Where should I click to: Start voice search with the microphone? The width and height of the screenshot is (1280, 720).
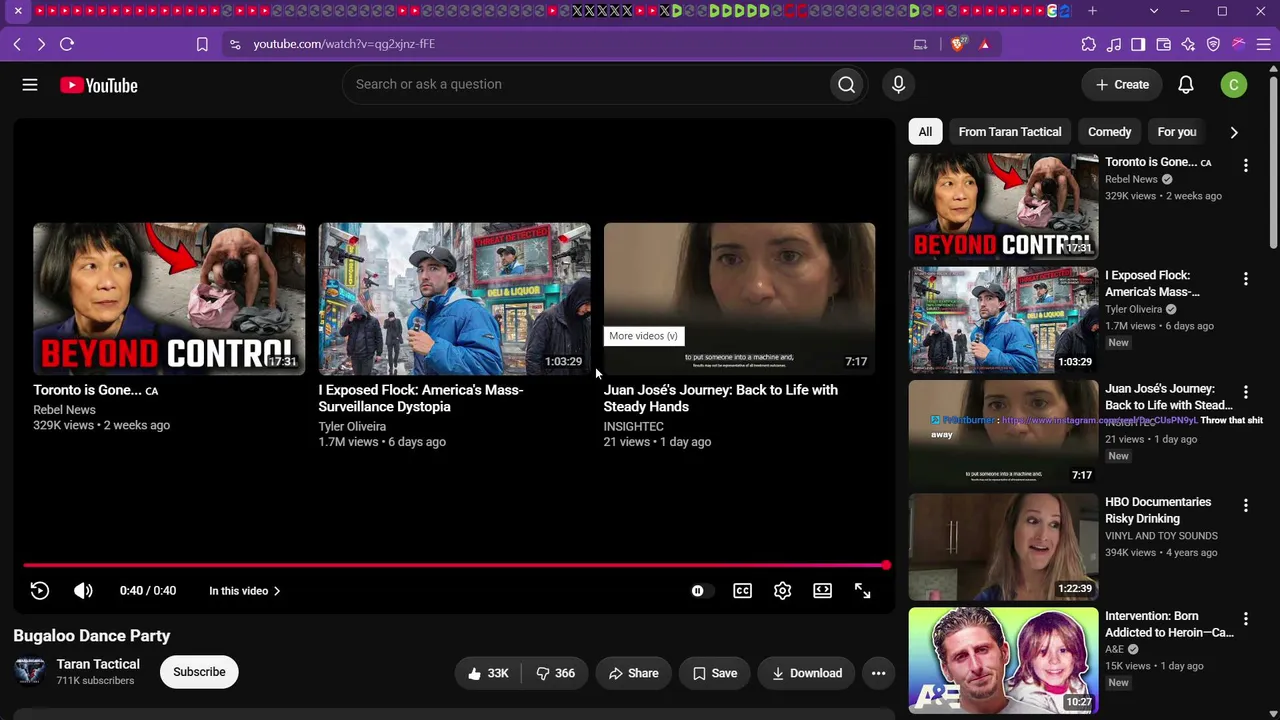point(898,85)
